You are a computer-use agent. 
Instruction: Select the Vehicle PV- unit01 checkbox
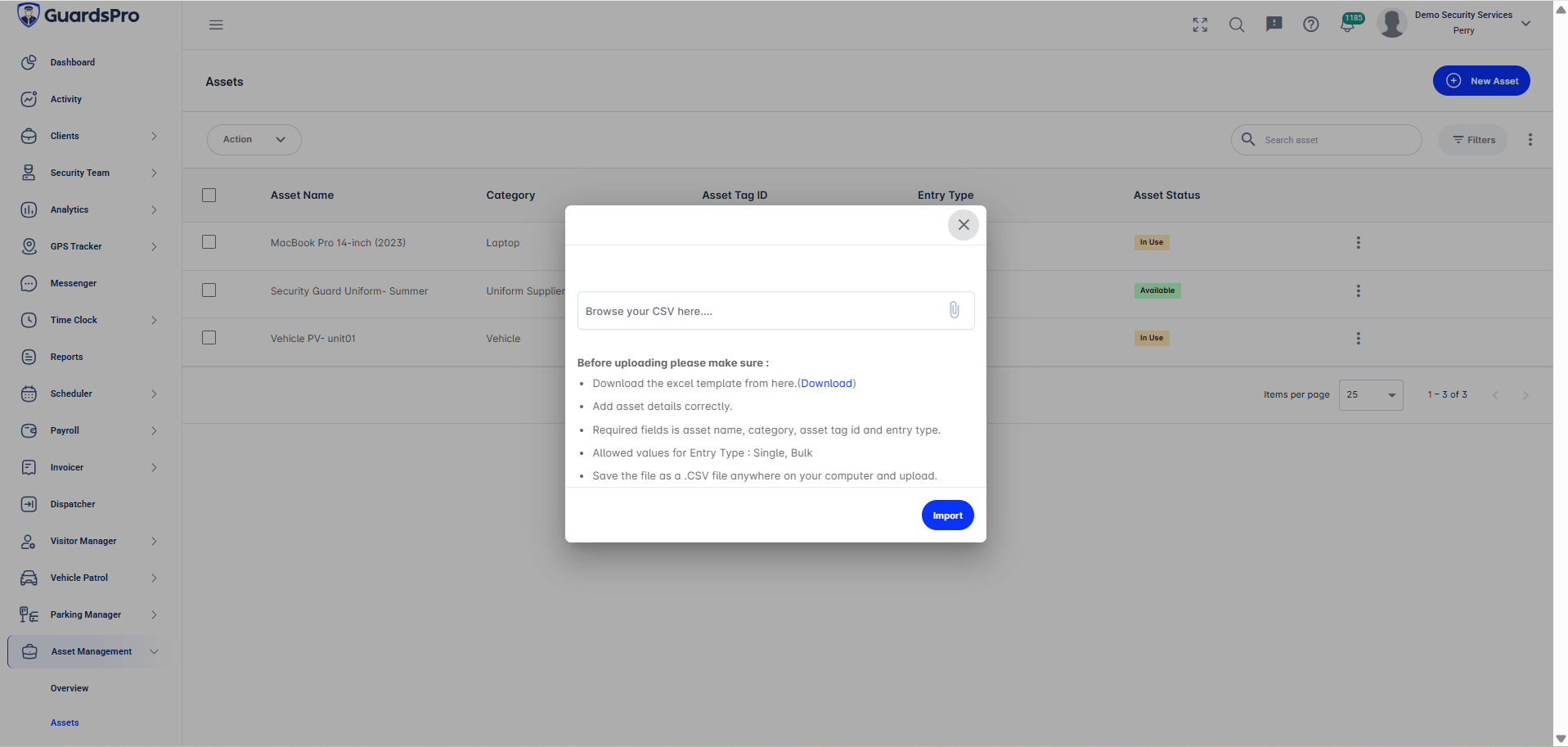209,338
